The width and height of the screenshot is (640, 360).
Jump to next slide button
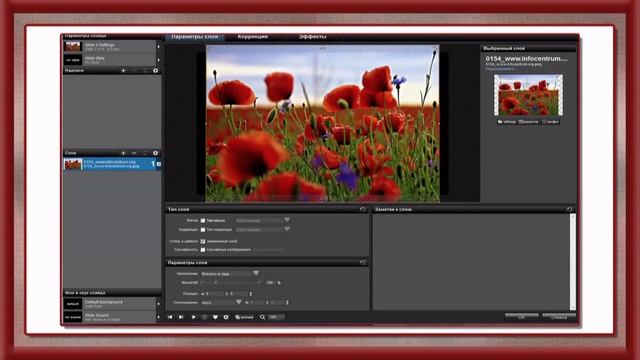click(181, 317)
